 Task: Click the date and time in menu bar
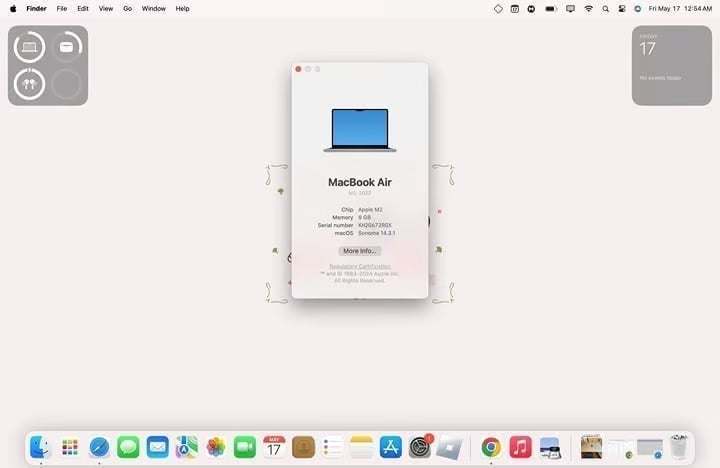[x=680, y=9]
